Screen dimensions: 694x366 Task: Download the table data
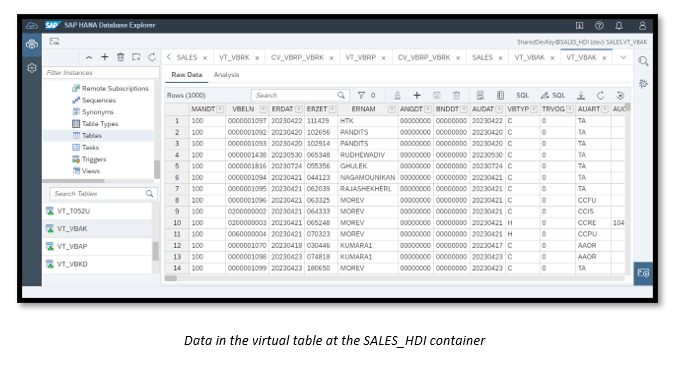coord(581,95)
